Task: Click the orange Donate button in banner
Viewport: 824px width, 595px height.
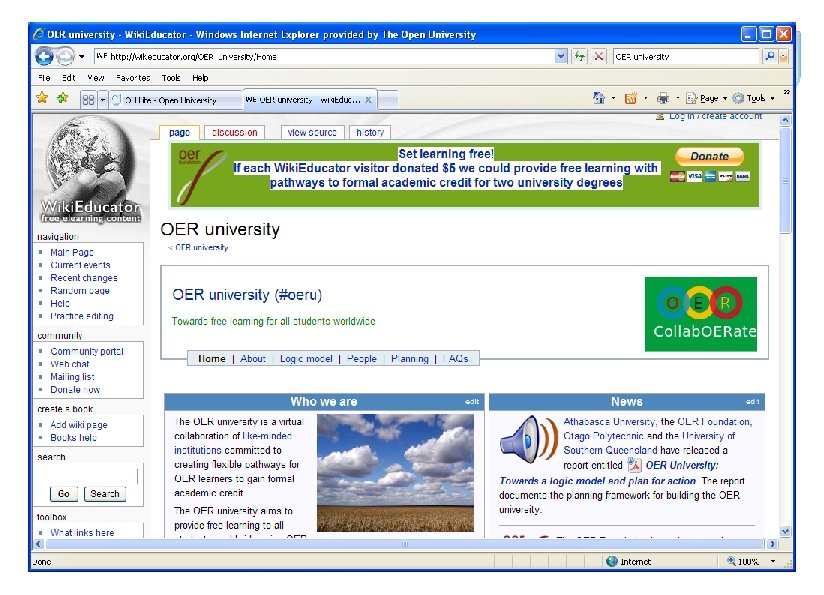Action: [709, 156]
